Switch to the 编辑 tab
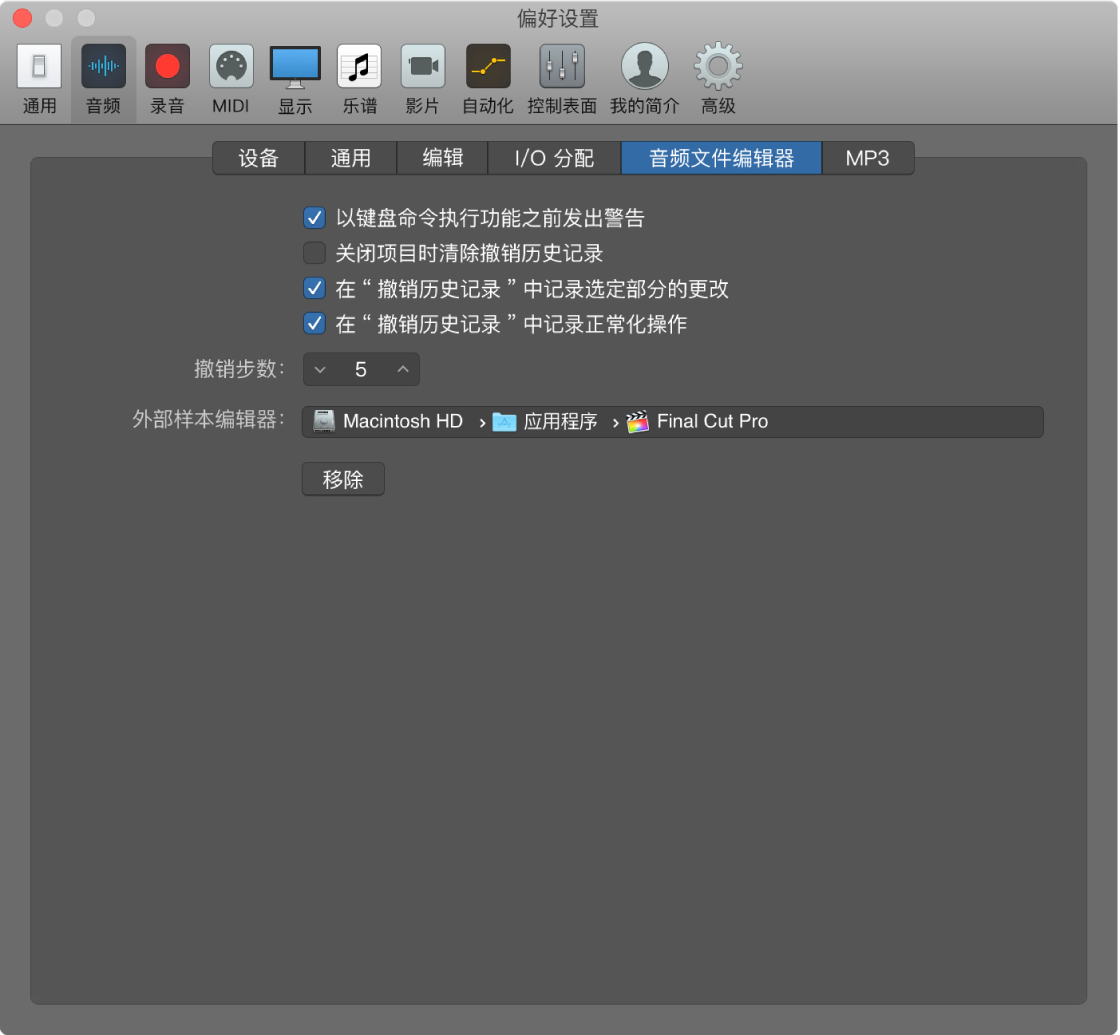Image resolution: width=1120 pixels, height=1035 pixels. pyautogui.click(x=442, y=158)
